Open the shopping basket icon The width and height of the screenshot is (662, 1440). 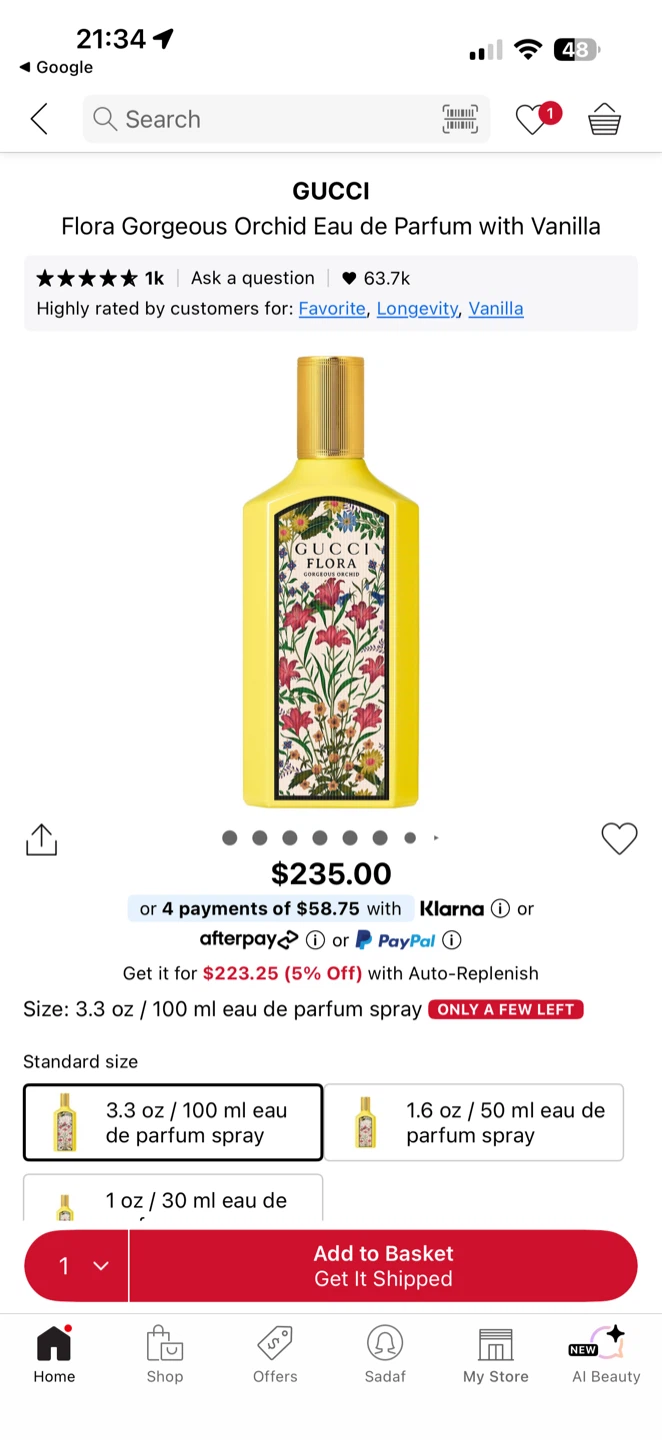click(605, 119)
